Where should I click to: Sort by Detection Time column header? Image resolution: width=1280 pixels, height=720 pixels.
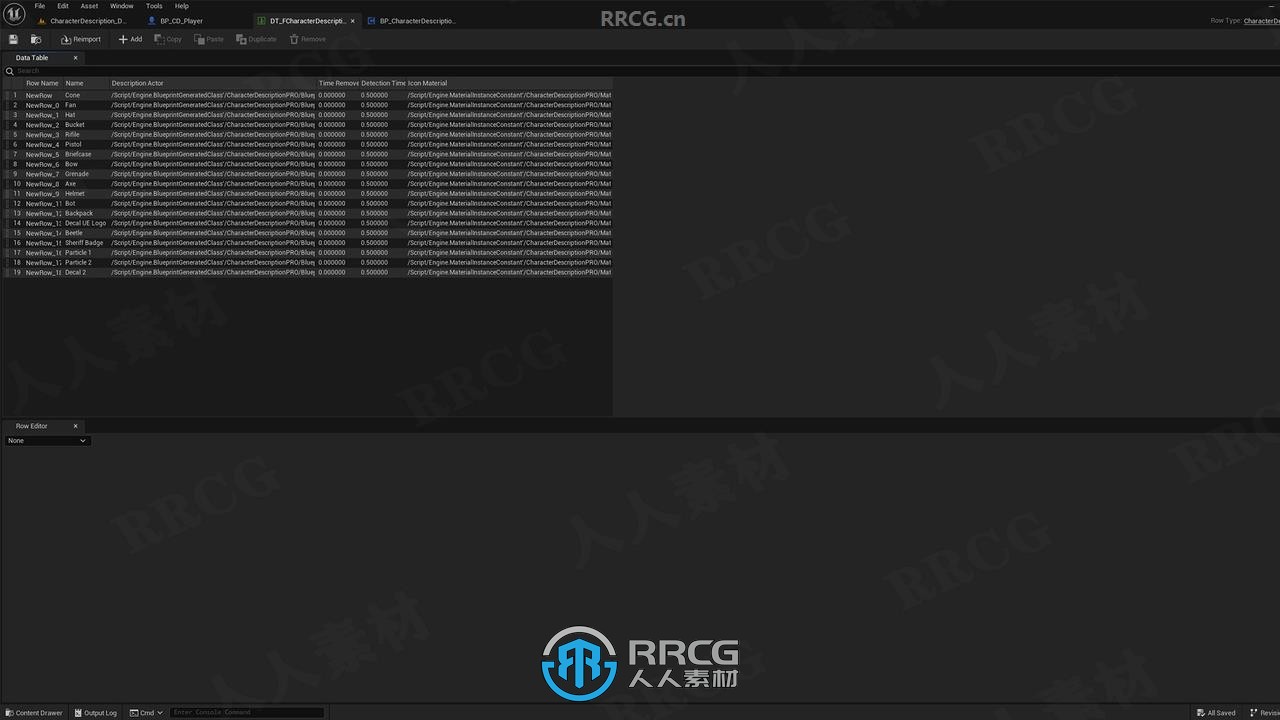pos(383,83)
